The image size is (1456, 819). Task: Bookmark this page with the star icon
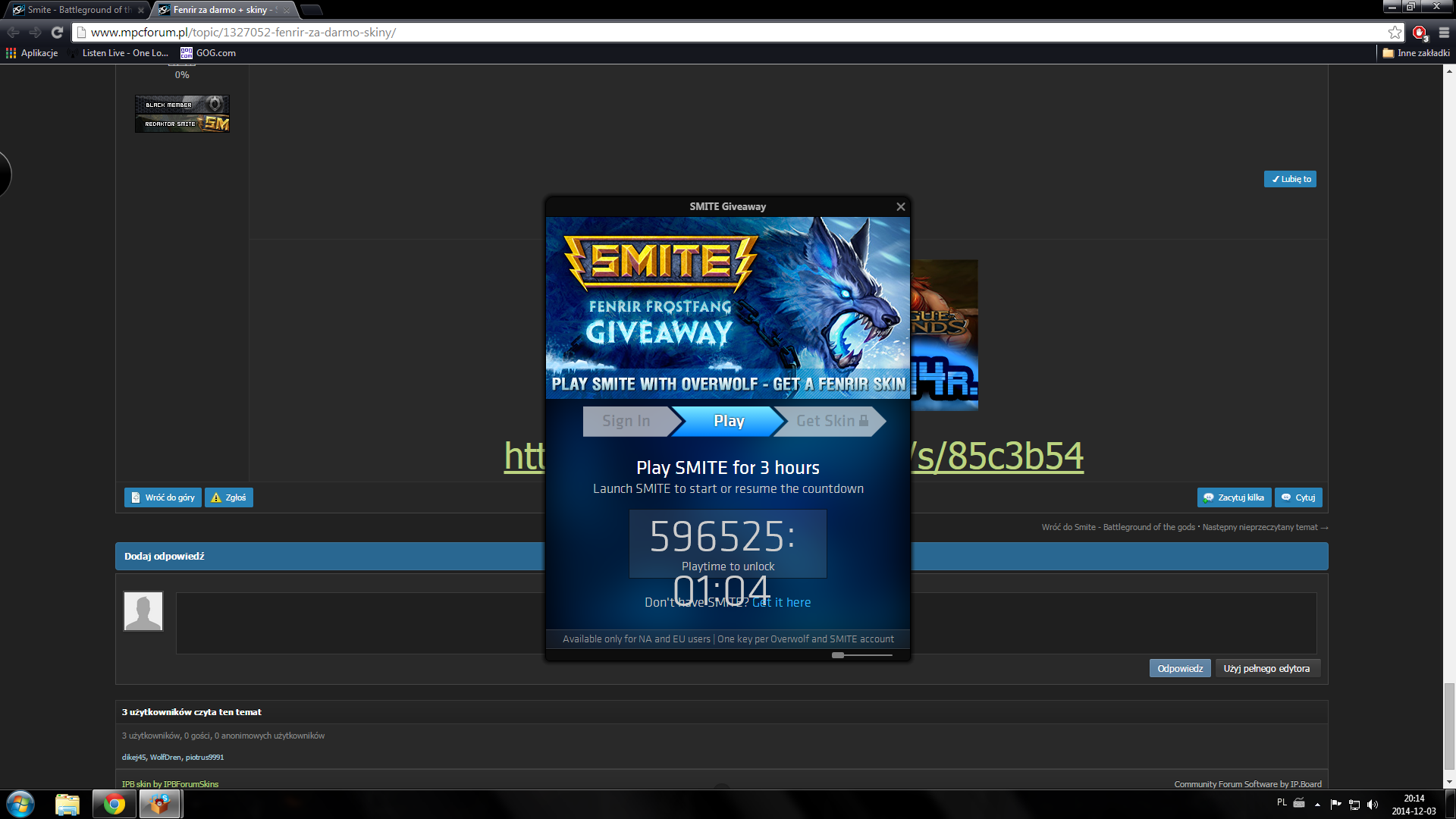point(1395,33)
